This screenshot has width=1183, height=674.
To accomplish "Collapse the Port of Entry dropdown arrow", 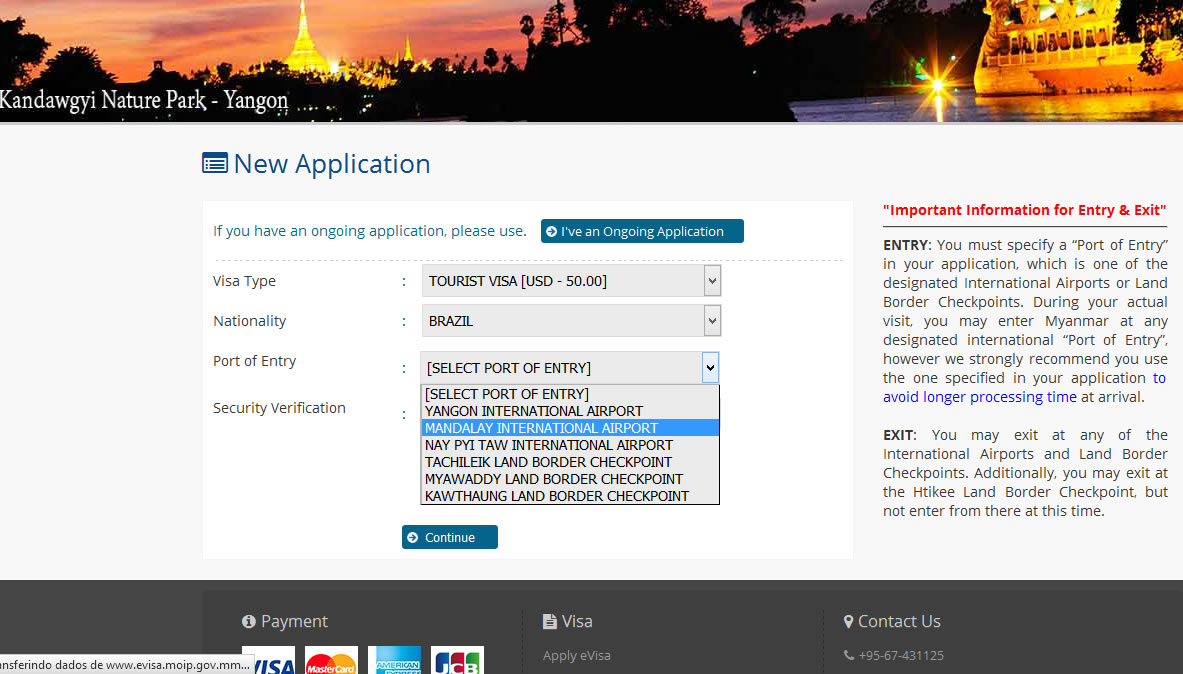I will tap(710, 368).
